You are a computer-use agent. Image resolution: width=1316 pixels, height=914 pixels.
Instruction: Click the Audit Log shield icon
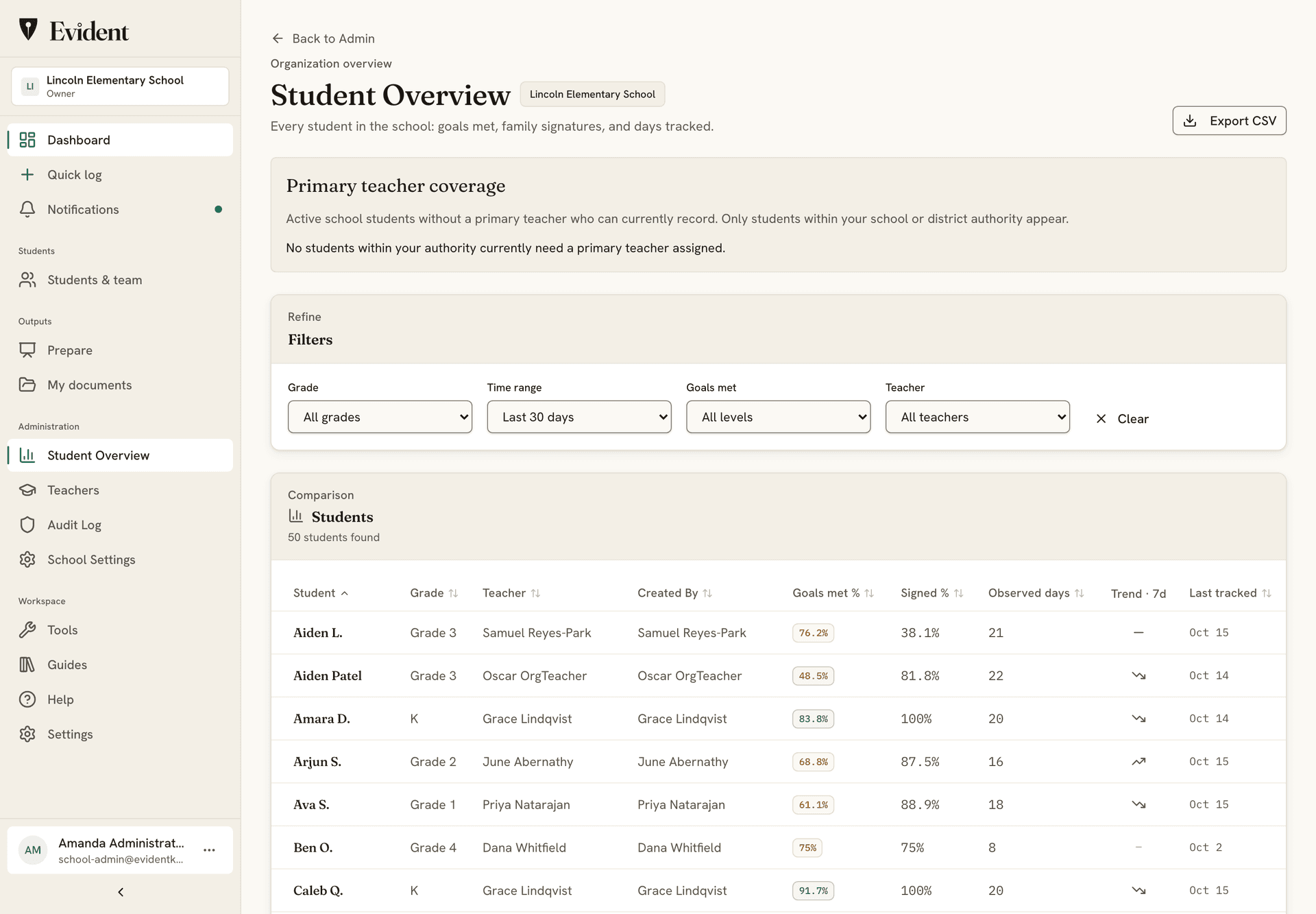point(27,525)
